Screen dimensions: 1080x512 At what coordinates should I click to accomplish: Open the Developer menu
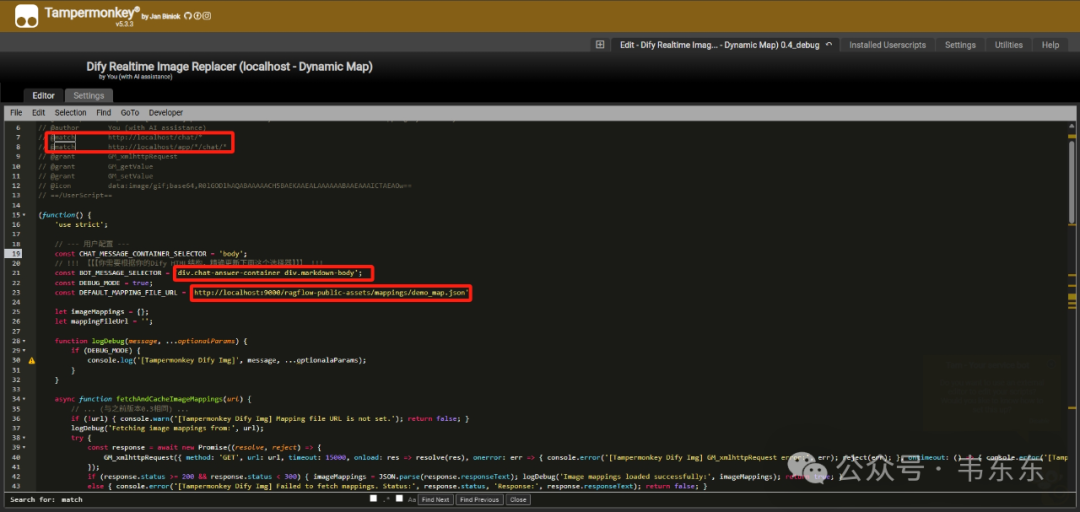166,112
